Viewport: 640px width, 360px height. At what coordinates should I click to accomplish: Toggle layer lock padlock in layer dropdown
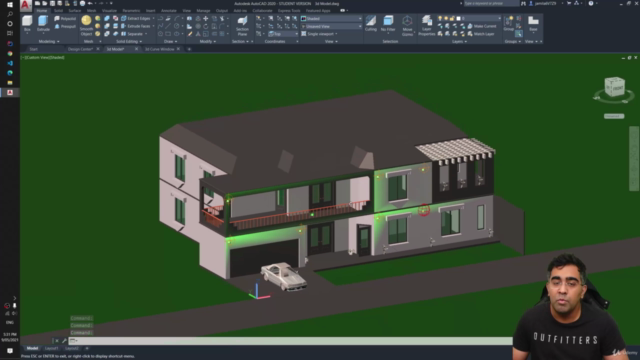452,18
